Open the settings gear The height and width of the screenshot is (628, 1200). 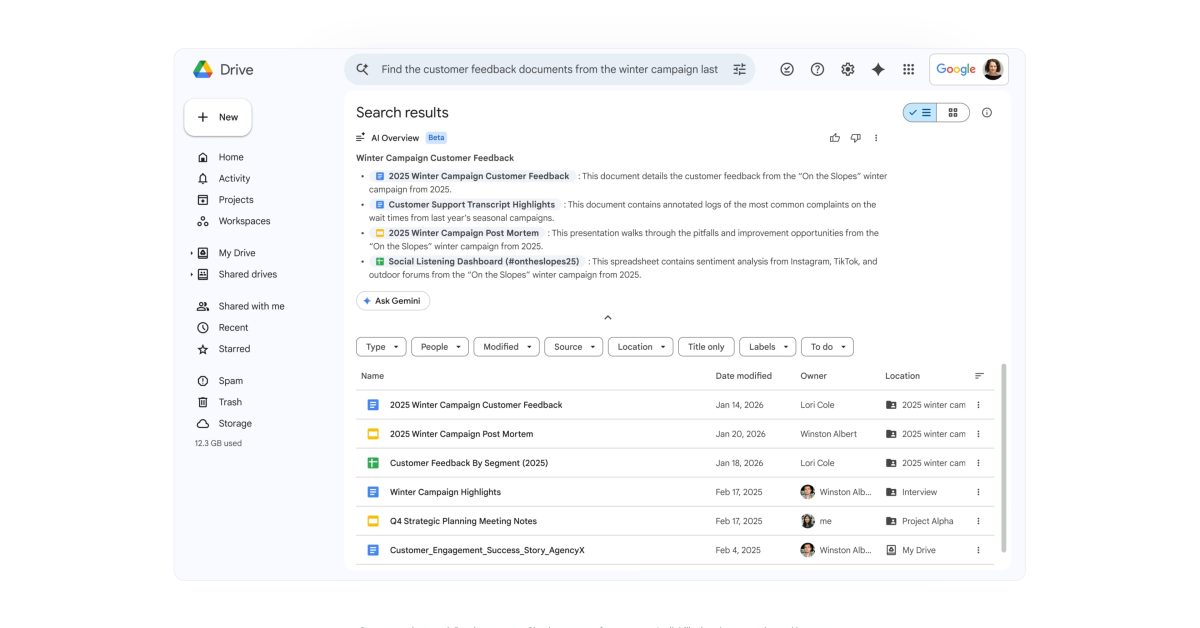(x=848, y=70)
